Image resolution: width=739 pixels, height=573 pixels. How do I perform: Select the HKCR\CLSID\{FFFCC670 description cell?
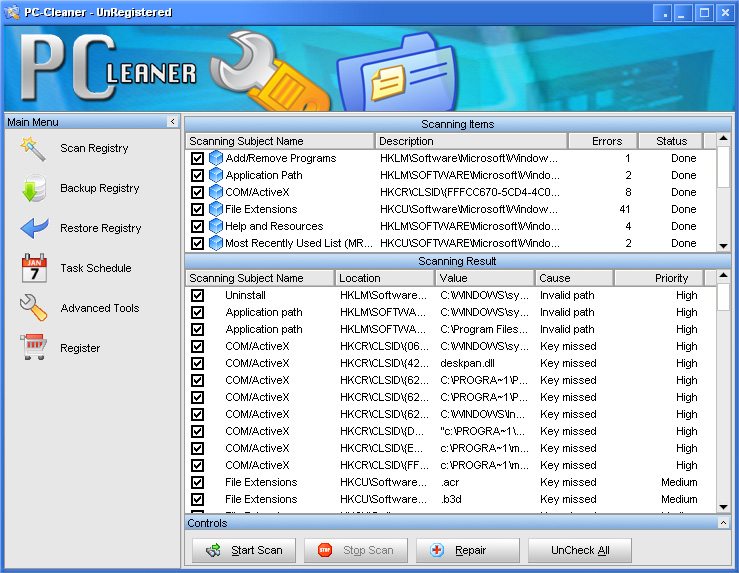[470, 192]
